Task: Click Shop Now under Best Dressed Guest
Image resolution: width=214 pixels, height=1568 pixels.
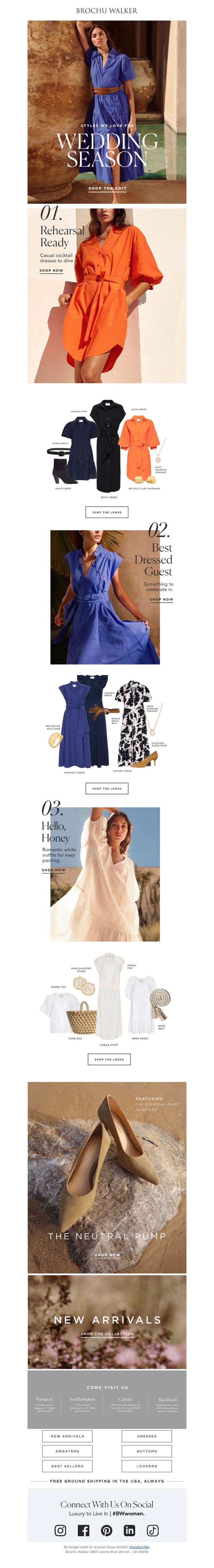Action: tap(162, 599)
